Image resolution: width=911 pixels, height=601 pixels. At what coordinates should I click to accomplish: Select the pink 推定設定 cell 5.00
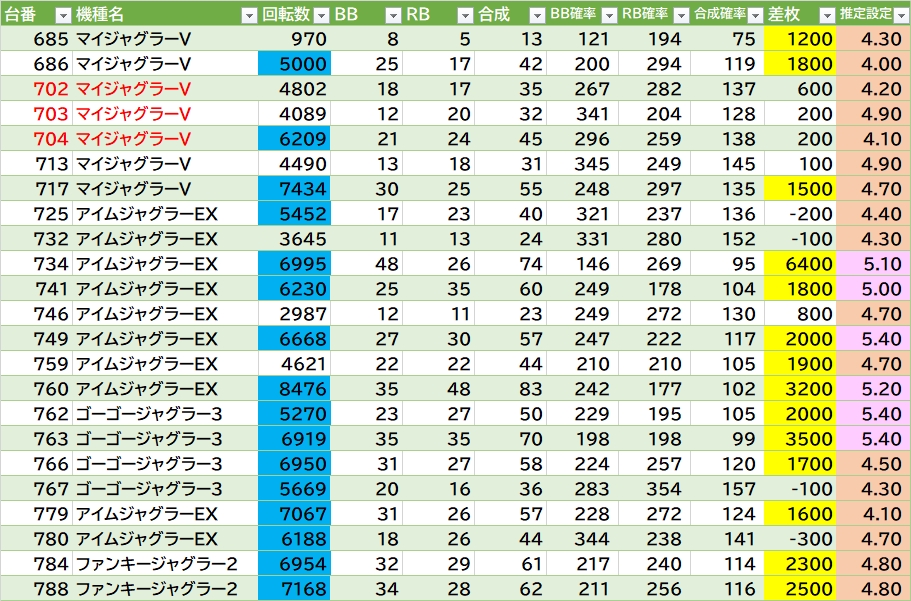873,289
